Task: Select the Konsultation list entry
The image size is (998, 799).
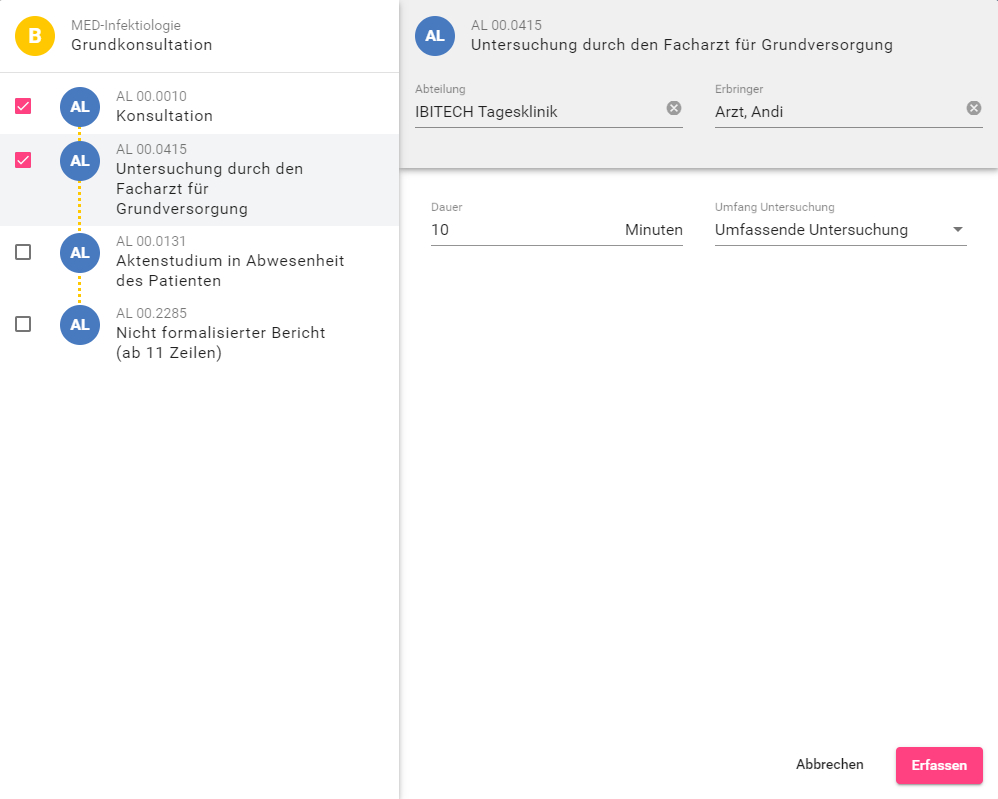Action: click(165, 115)
